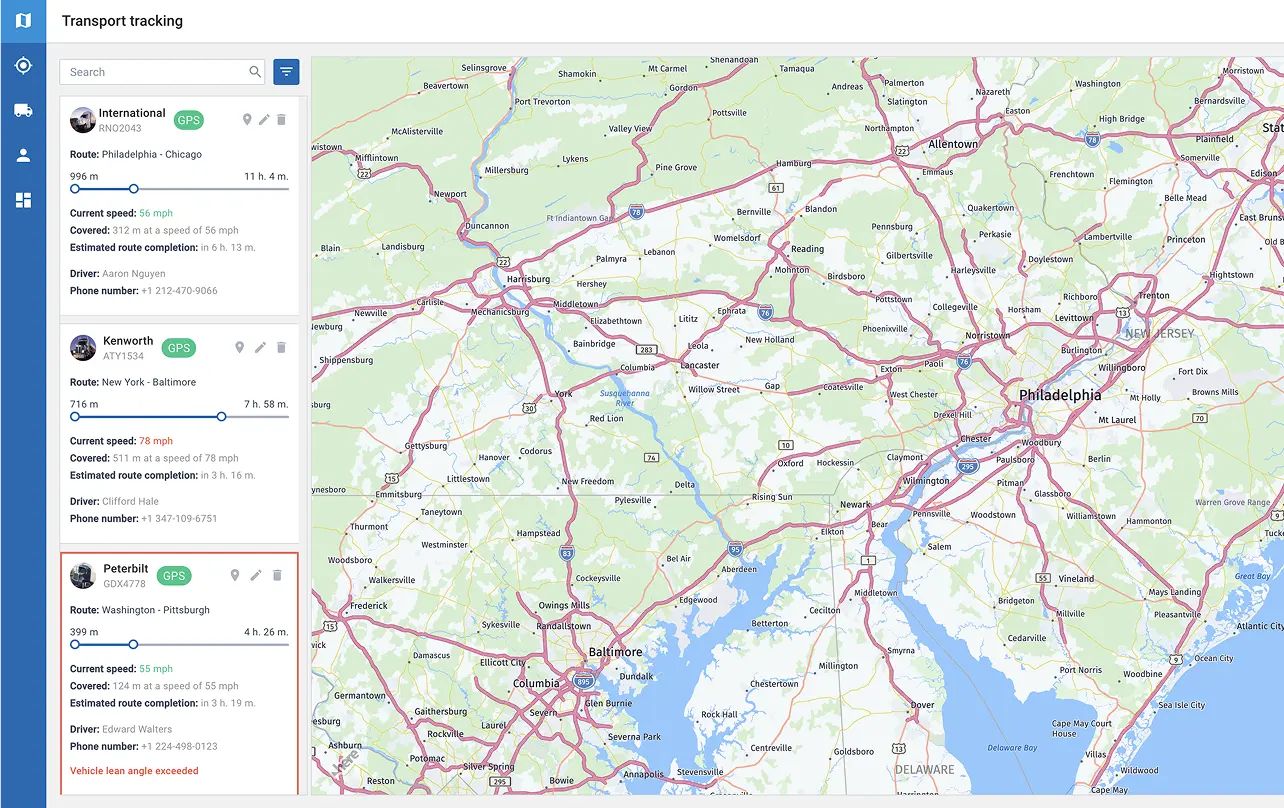Click Philadelphia label on the map
Image resolution: width=1284 pixels, height=808 pixels.
coord(1060,395)
